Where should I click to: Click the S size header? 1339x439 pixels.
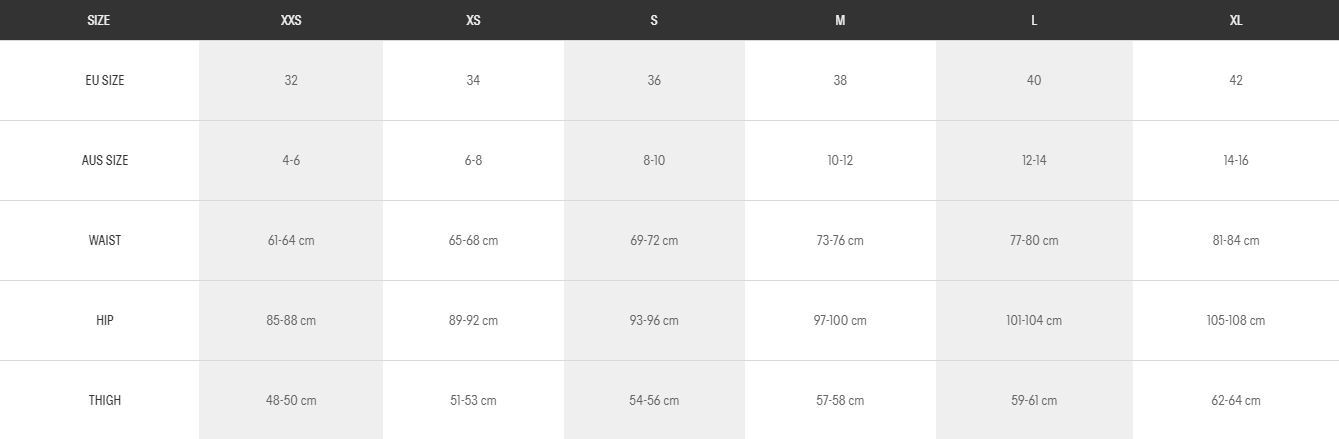click(654, 20)
